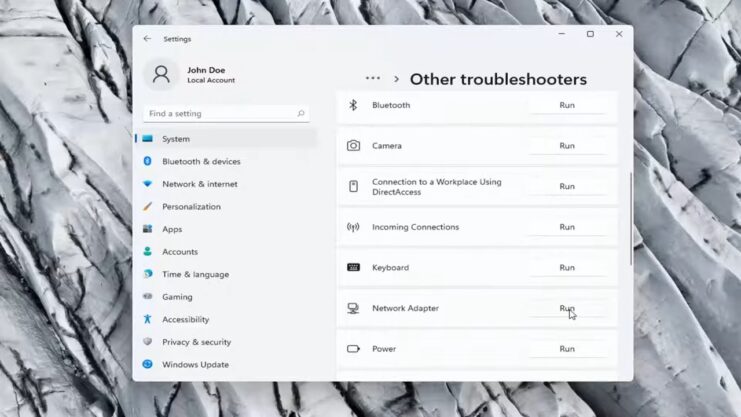Run the Keyboard troubleshooter

(567, 268)
